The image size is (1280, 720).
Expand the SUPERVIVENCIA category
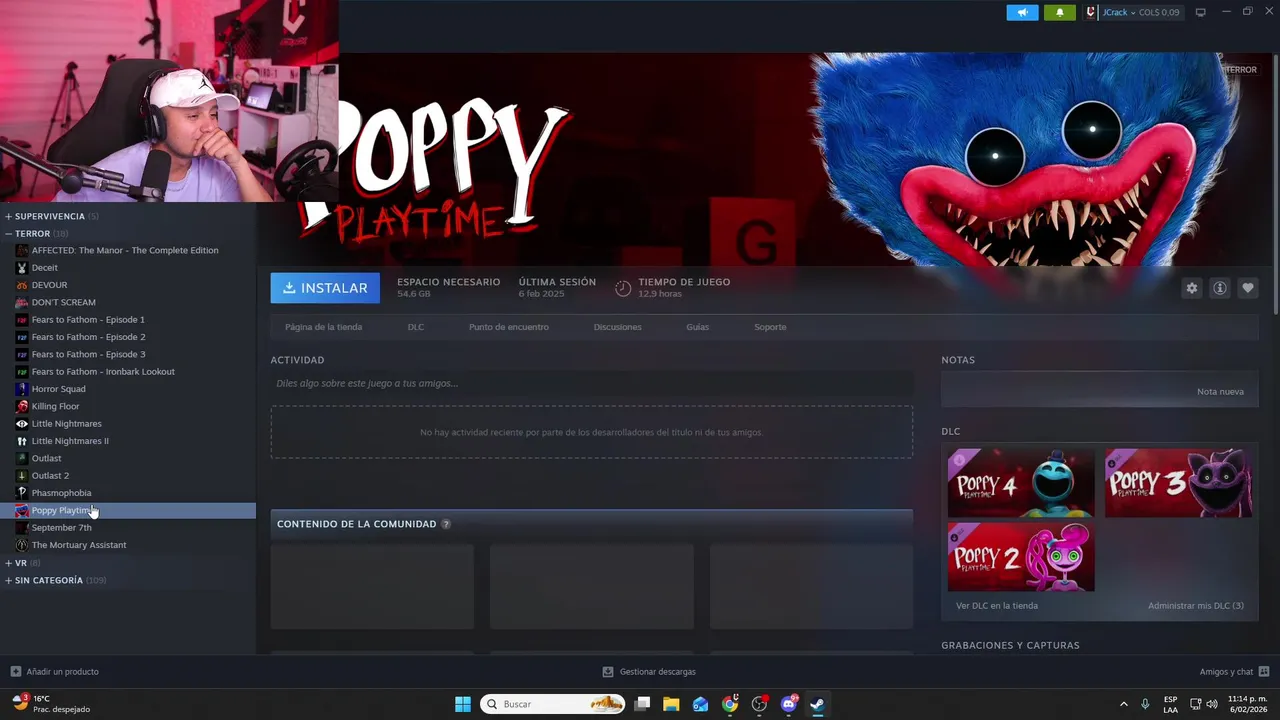coord(9,216)
